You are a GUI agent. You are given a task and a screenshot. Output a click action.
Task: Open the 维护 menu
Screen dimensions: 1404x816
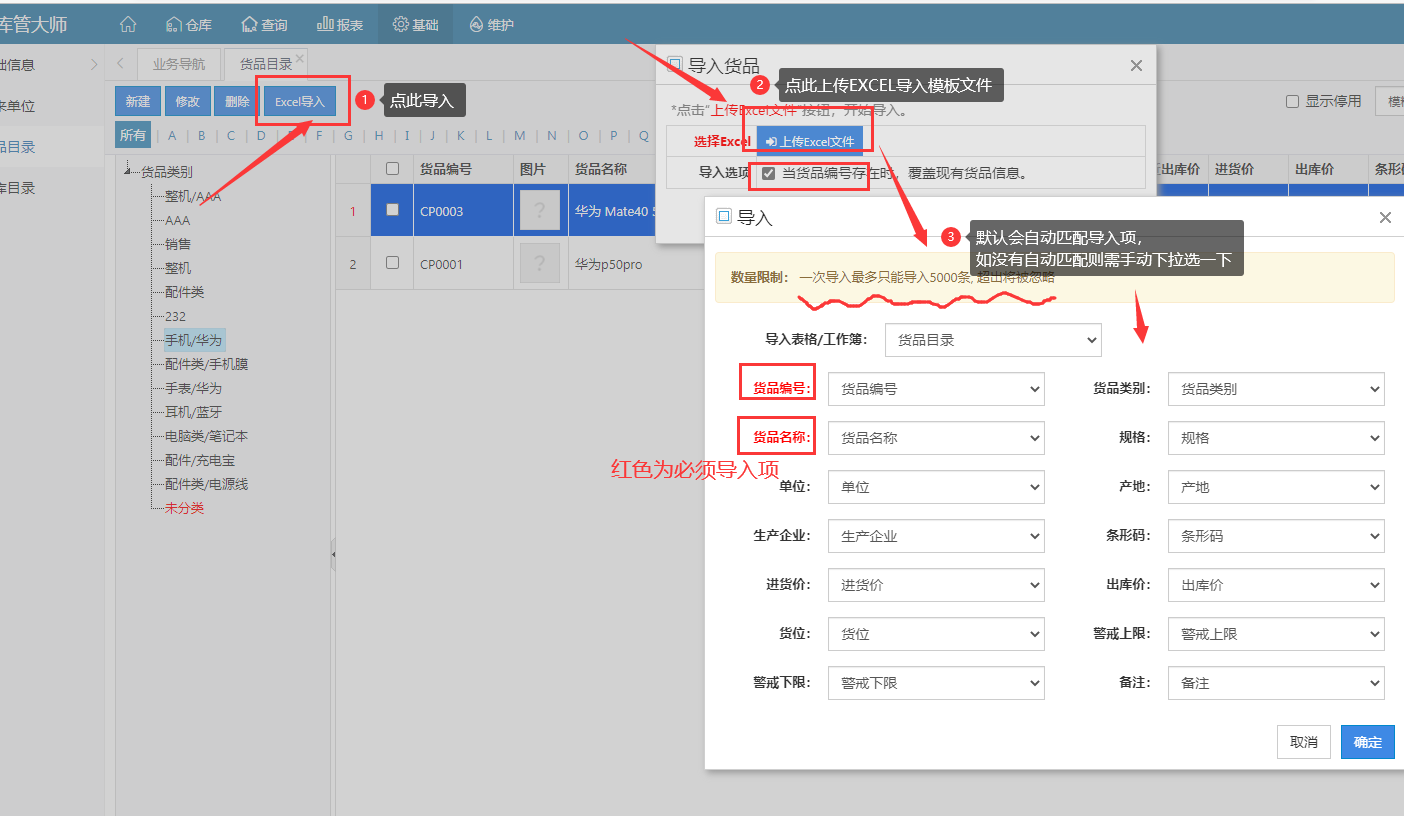point(491,24)
